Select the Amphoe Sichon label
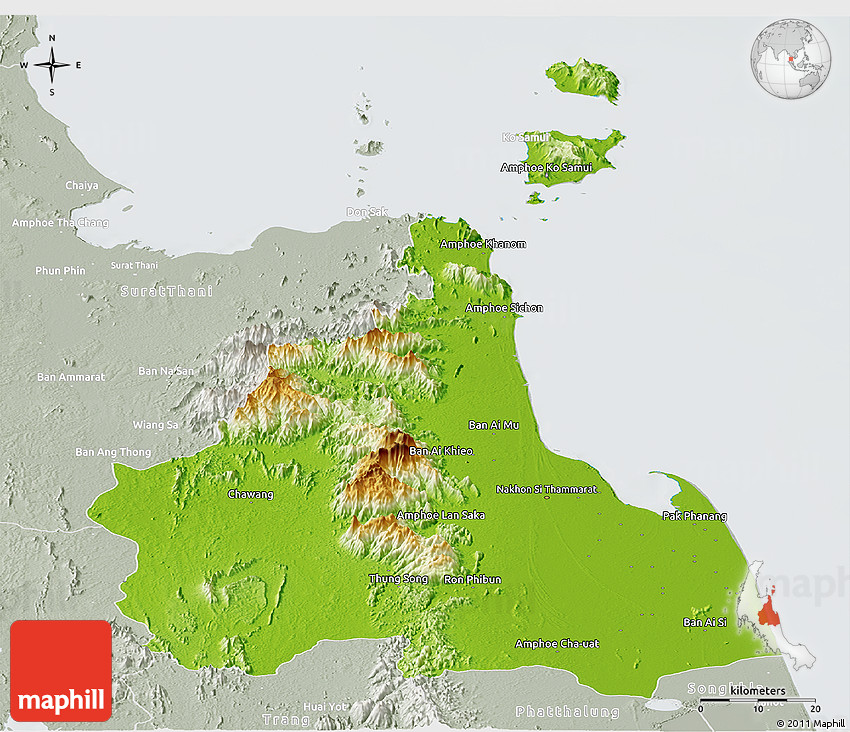850x732 pixels. click(504, 308)
